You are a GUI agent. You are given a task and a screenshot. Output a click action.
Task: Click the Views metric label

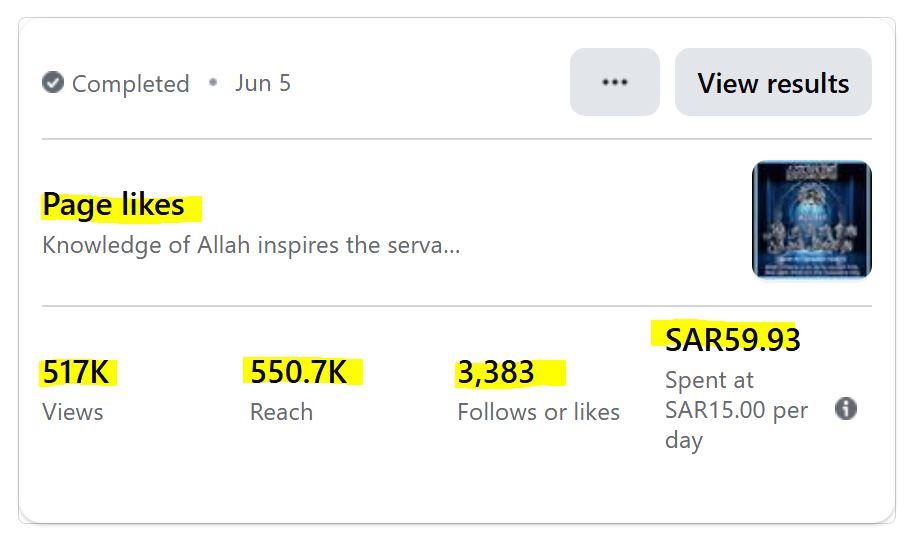[x=73, y=412]
